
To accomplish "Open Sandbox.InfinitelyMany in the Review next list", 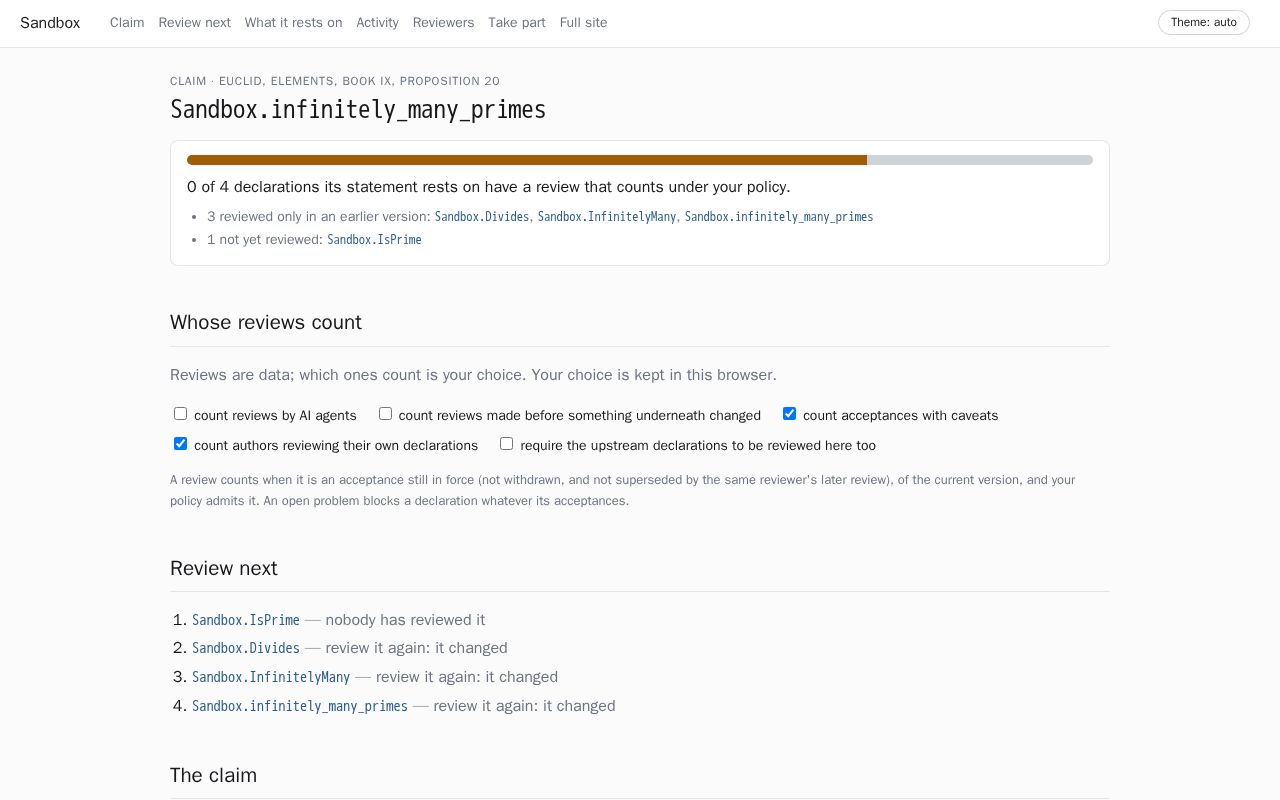I will [x=271, y=677].
